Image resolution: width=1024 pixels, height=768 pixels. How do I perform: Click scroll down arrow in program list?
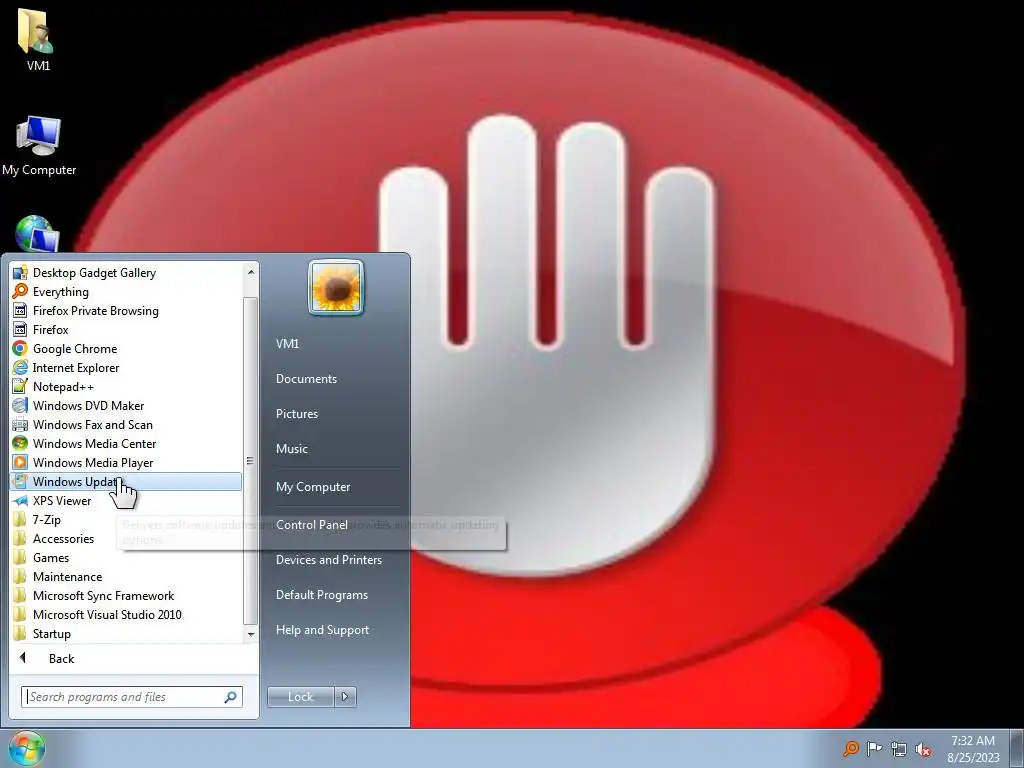[x=251, y=634]
